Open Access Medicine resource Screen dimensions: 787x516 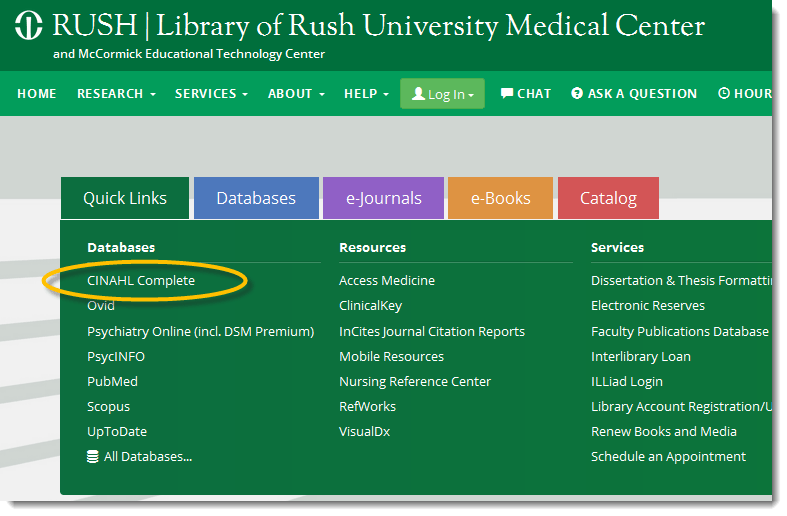pos(387,281)
